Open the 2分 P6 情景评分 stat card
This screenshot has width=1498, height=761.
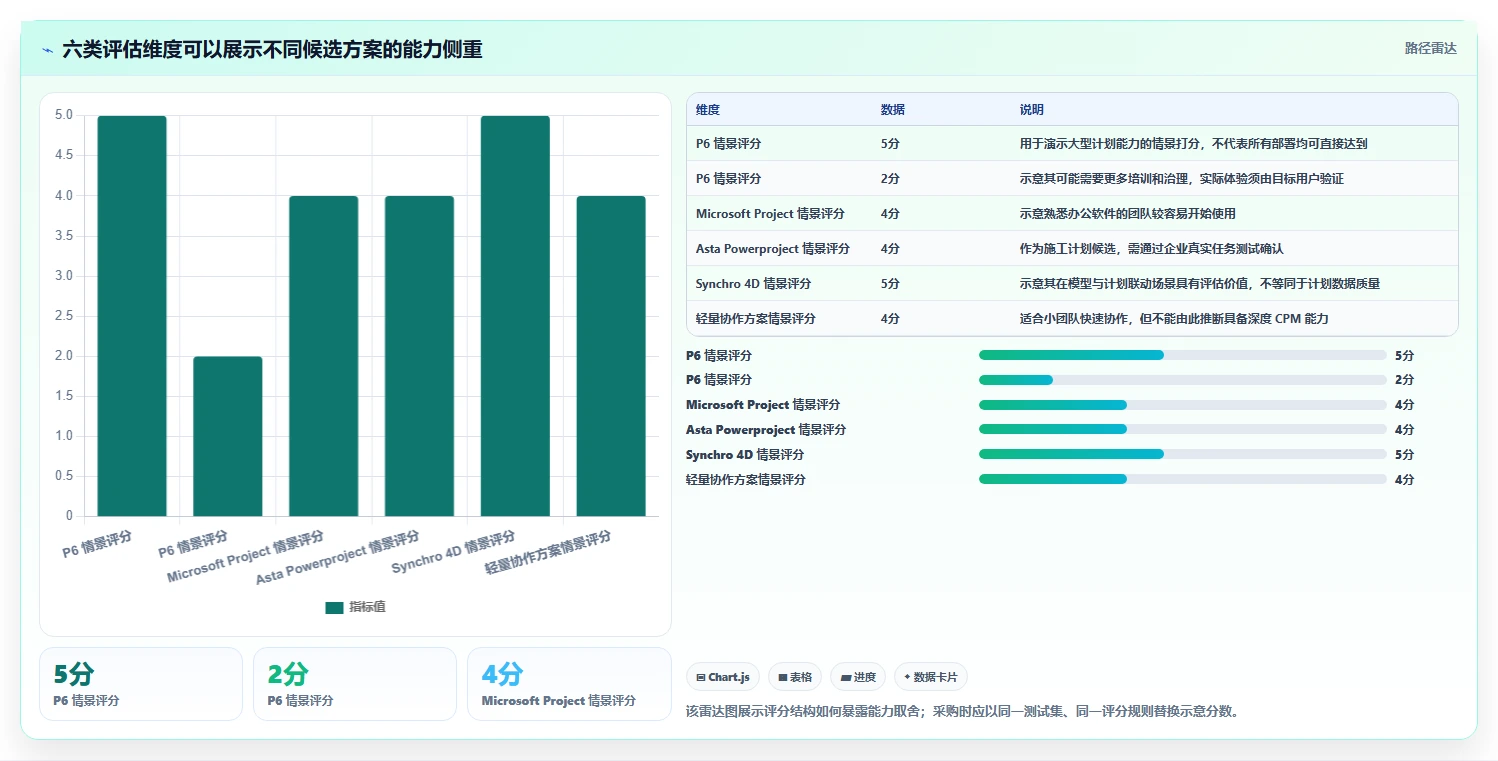355,684
